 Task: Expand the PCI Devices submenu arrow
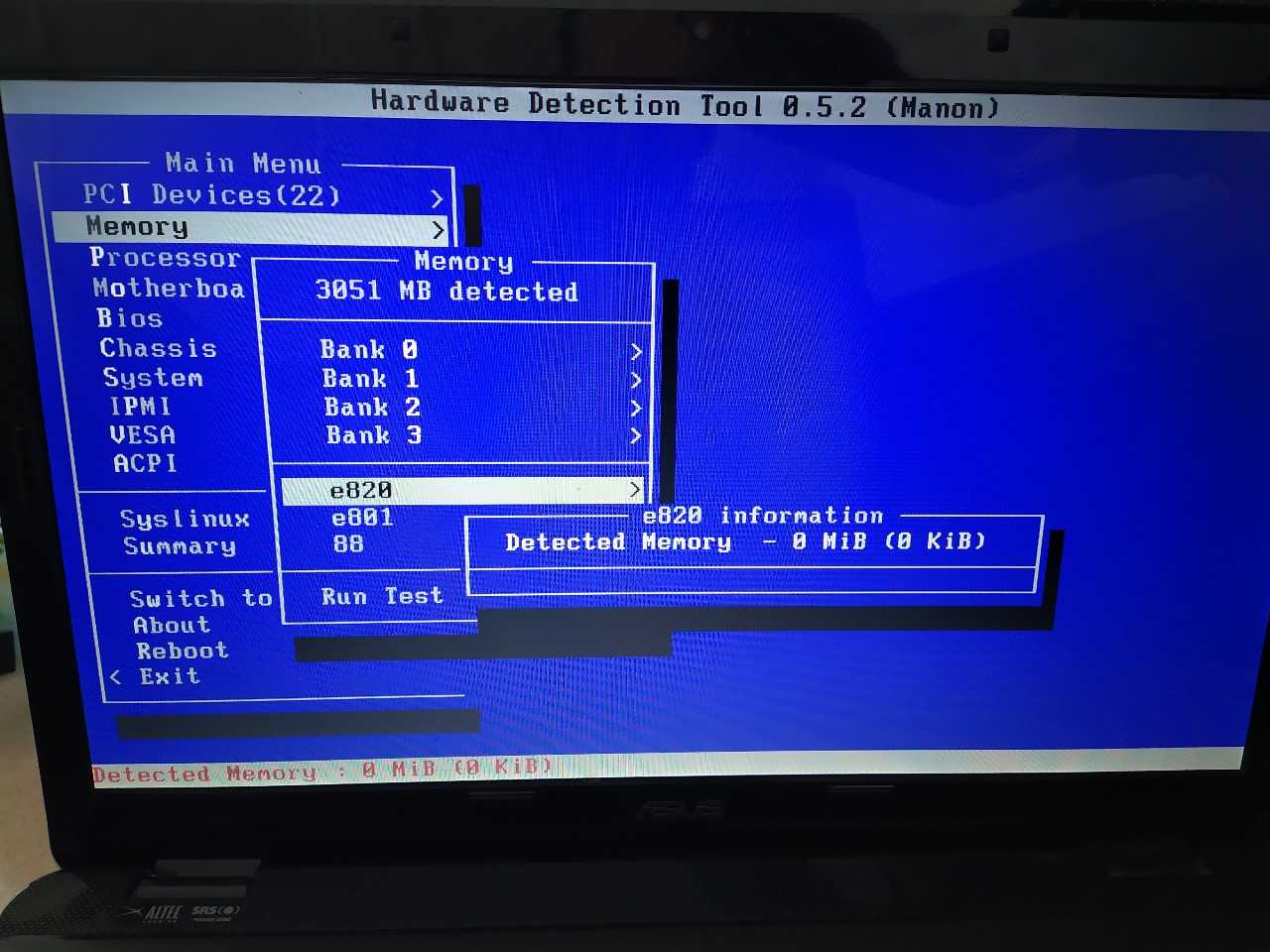coord(437,199)
